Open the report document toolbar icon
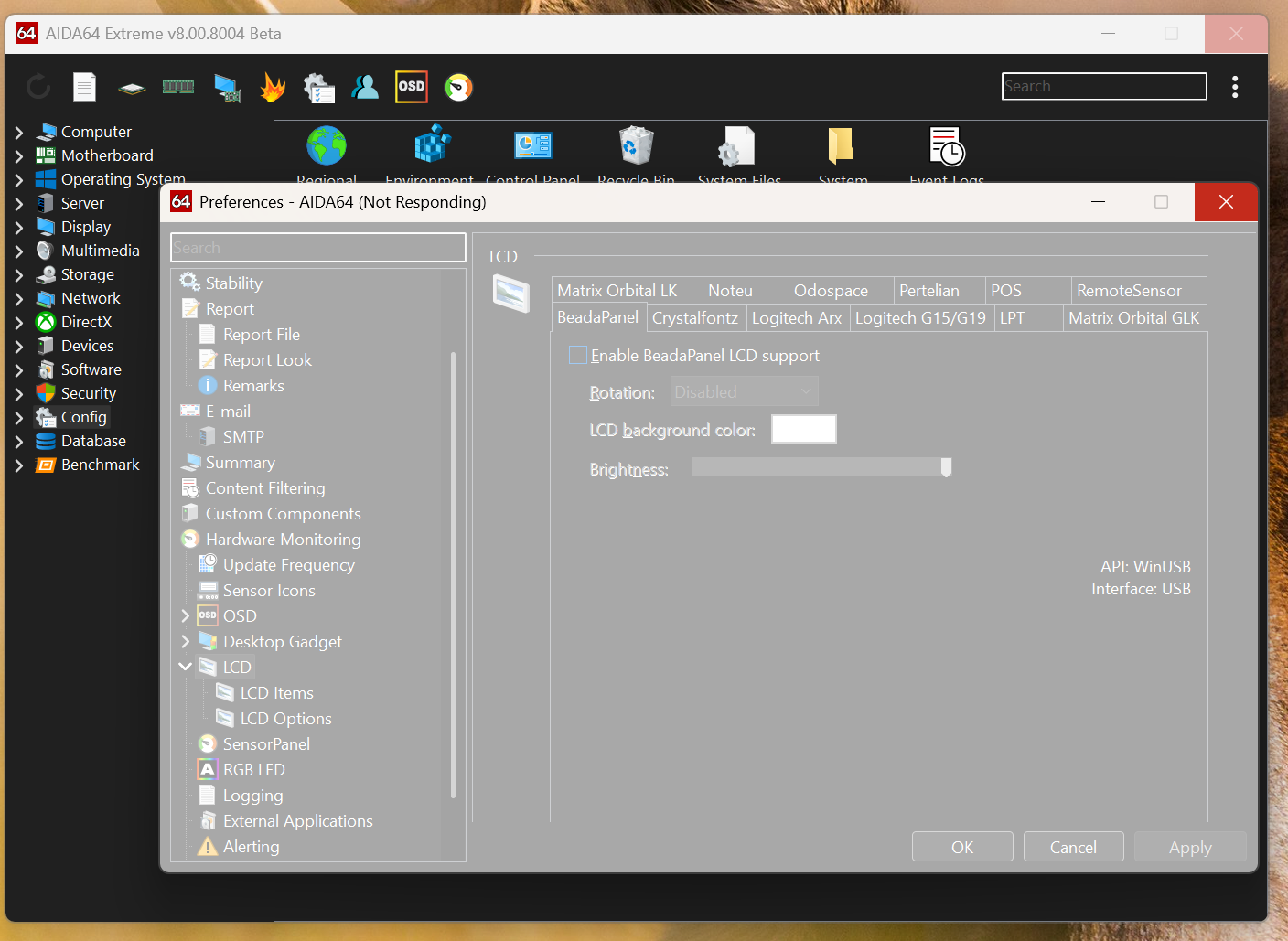The width and height of the screenshot is (1288, 941). (x=84, y=88)
